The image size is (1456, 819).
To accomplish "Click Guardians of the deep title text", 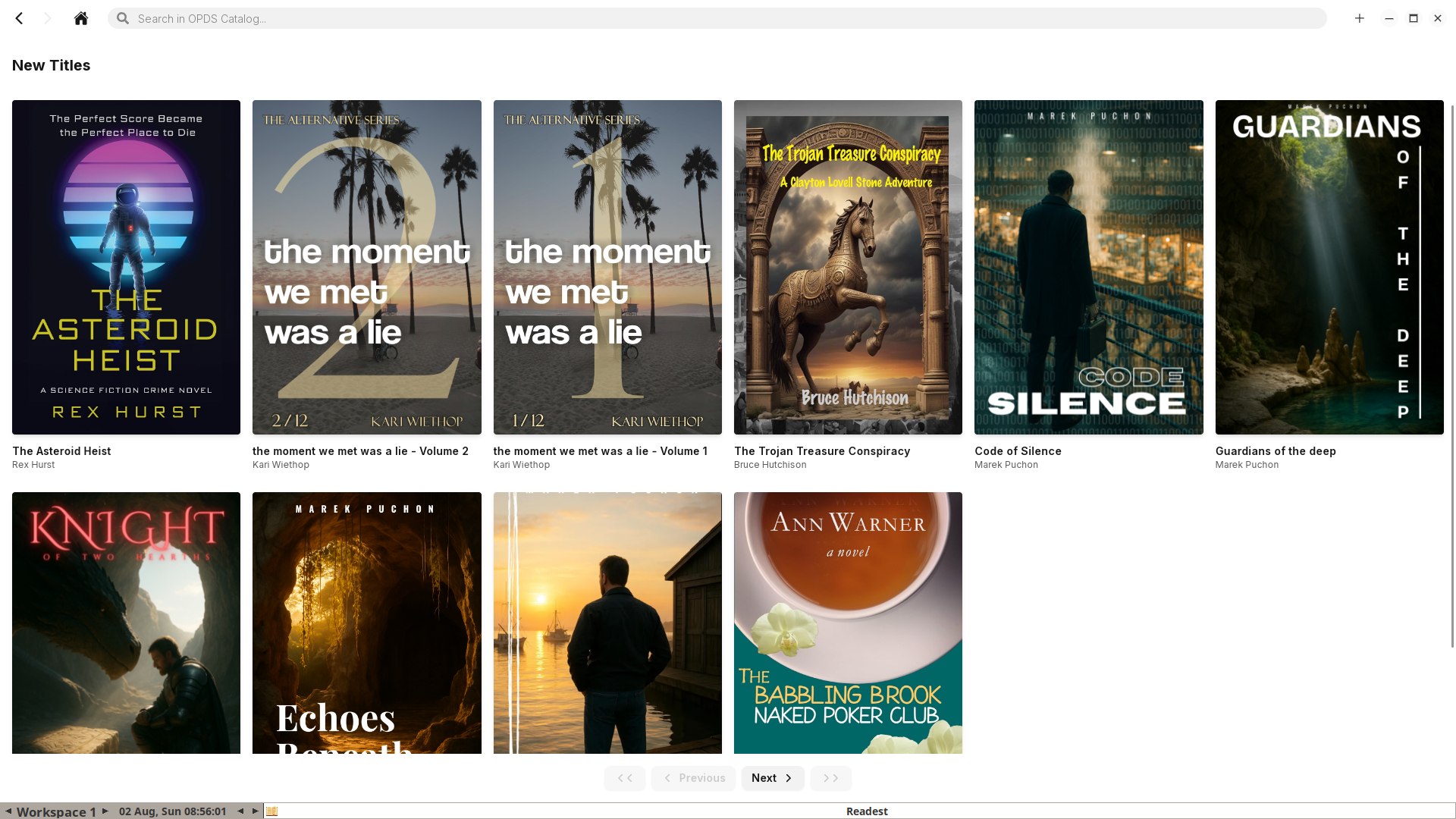I will tap(1276, 451).
